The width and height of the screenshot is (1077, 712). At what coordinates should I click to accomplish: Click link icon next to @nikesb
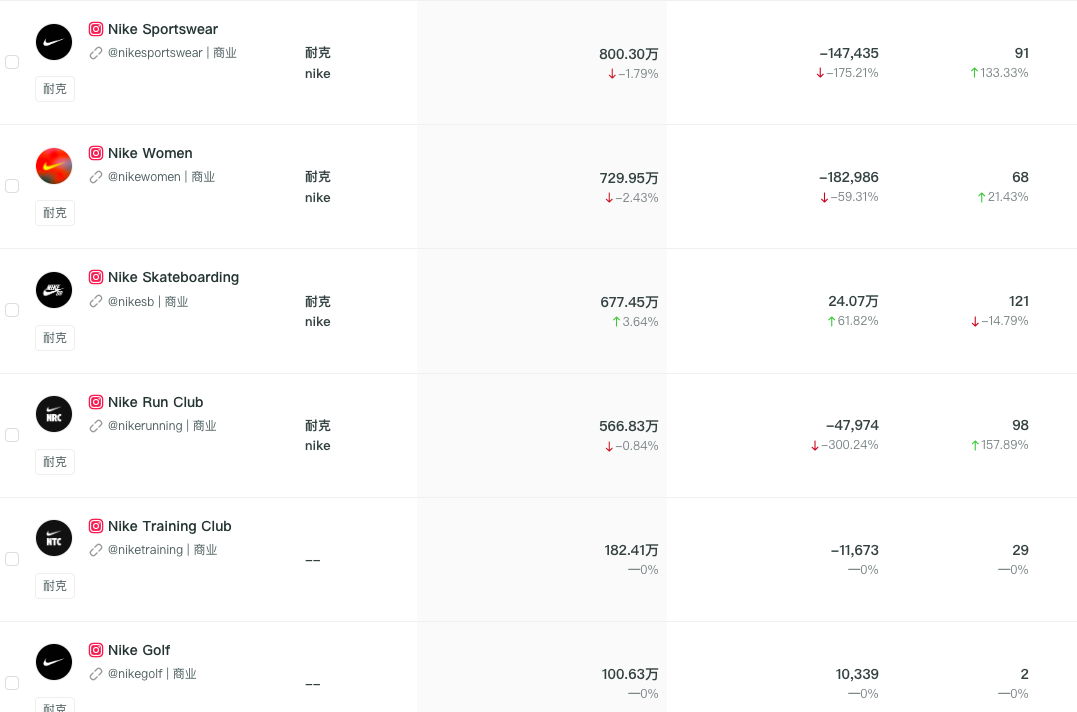[x=96, y=301]
